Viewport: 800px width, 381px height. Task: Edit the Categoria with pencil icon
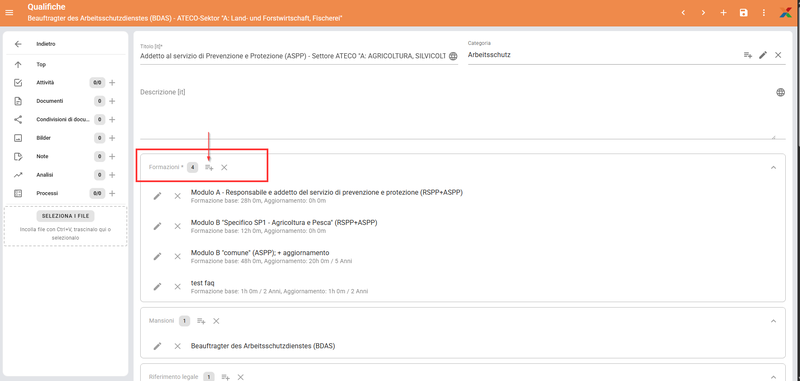click(763, 55)
